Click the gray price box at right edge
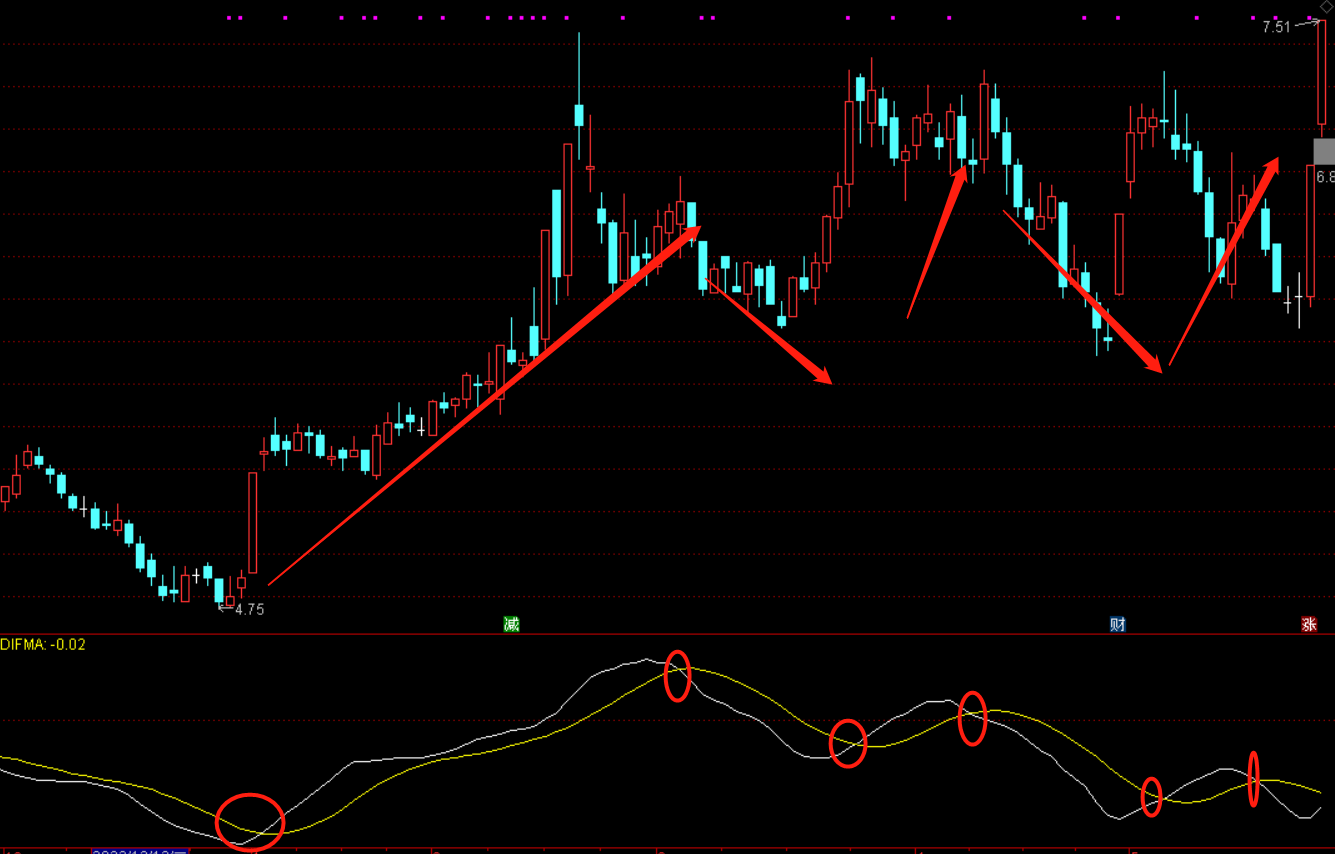1335x854 pixels. click(x=1323, y=152)
